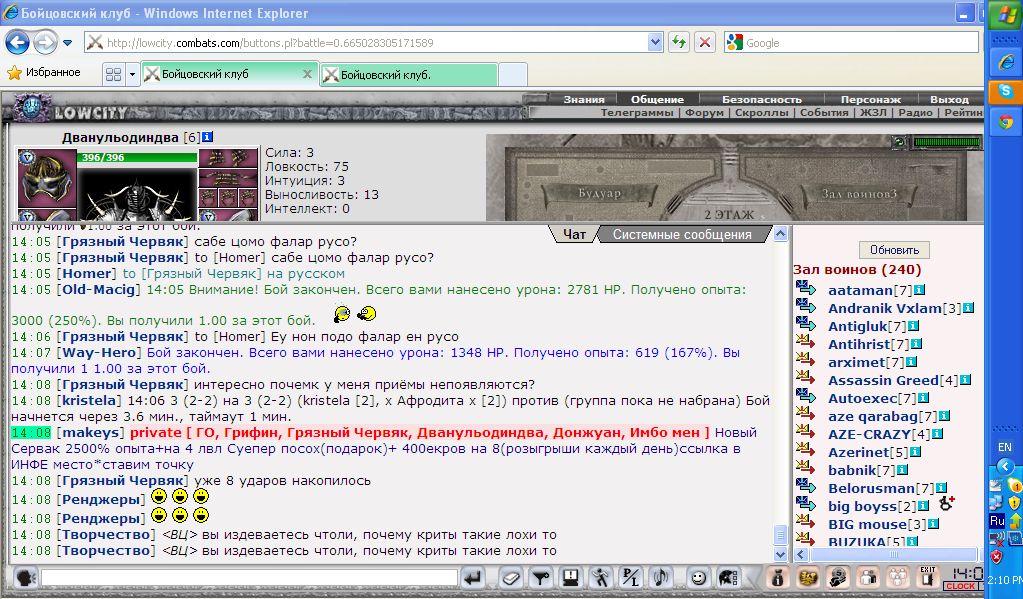
Task: Open the Безопасность menu
Action: 761,100
